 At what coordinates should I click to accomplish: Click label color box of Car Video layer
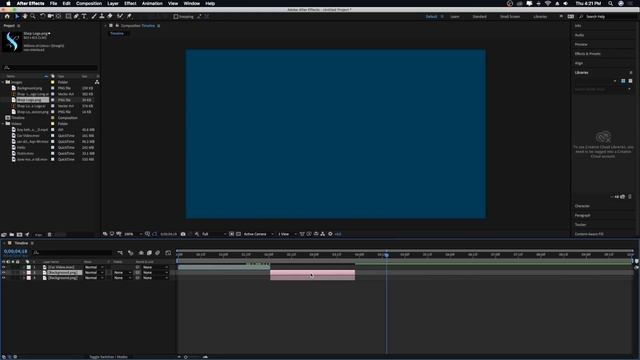tap(29, 267)
